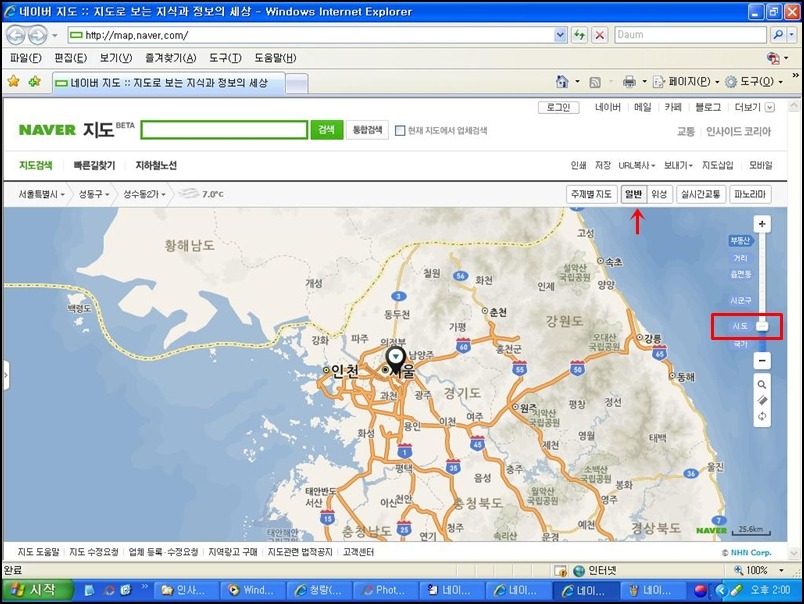
Task: Click the Windows 시작 start button
Action: click(x=35, y=590)
